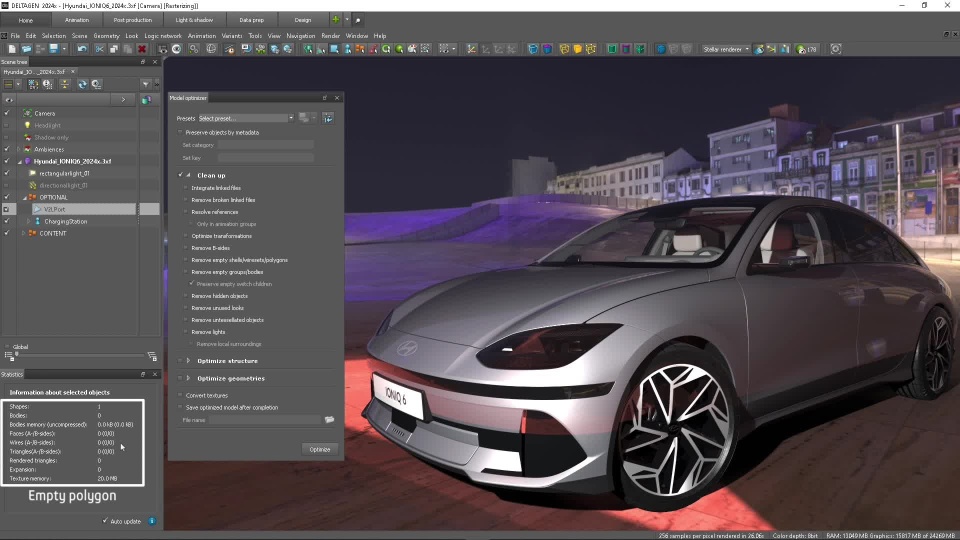Open the Variants menu
The width and height of the screenshot is (960, 540).
[231, 36]
